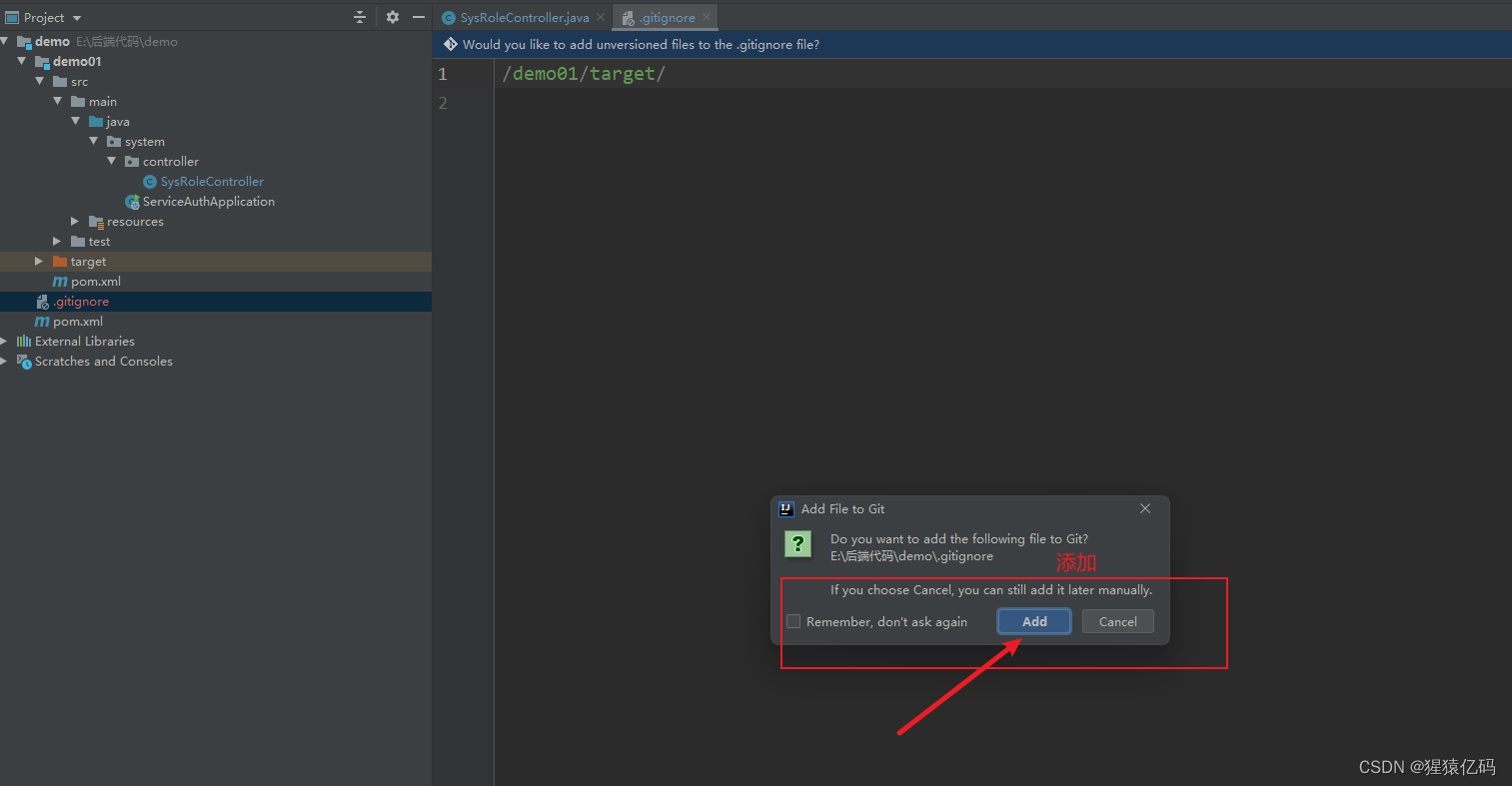Expand External Libraries node

(x=5, y=341)
